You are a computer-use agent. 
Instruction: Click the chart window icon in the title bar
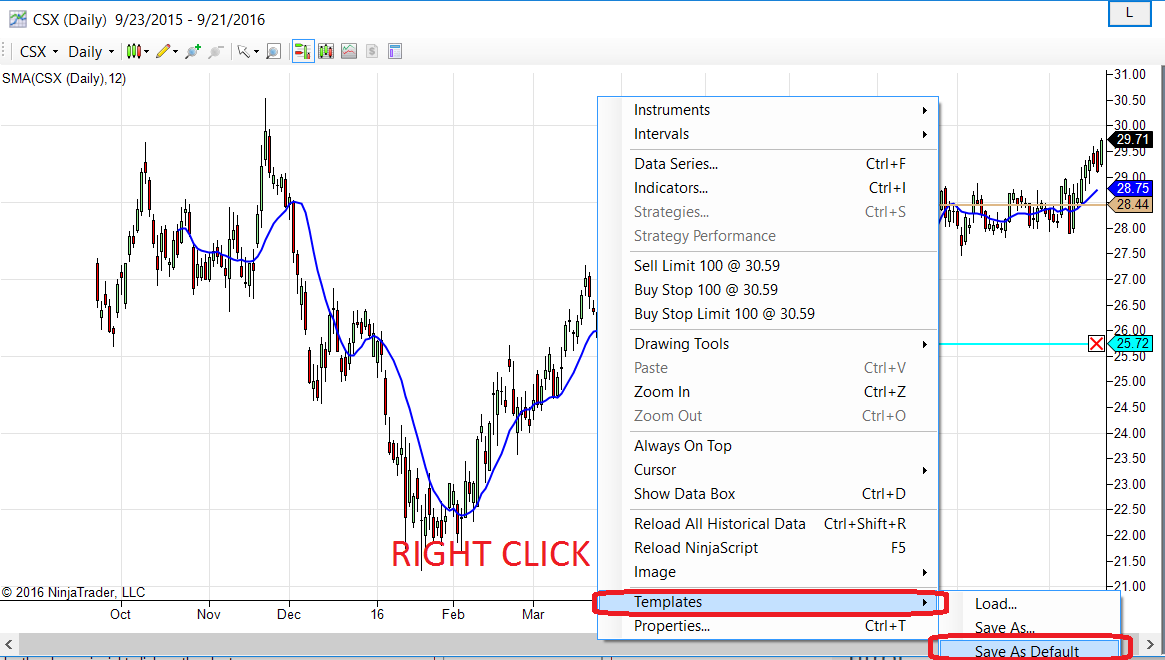18,19
